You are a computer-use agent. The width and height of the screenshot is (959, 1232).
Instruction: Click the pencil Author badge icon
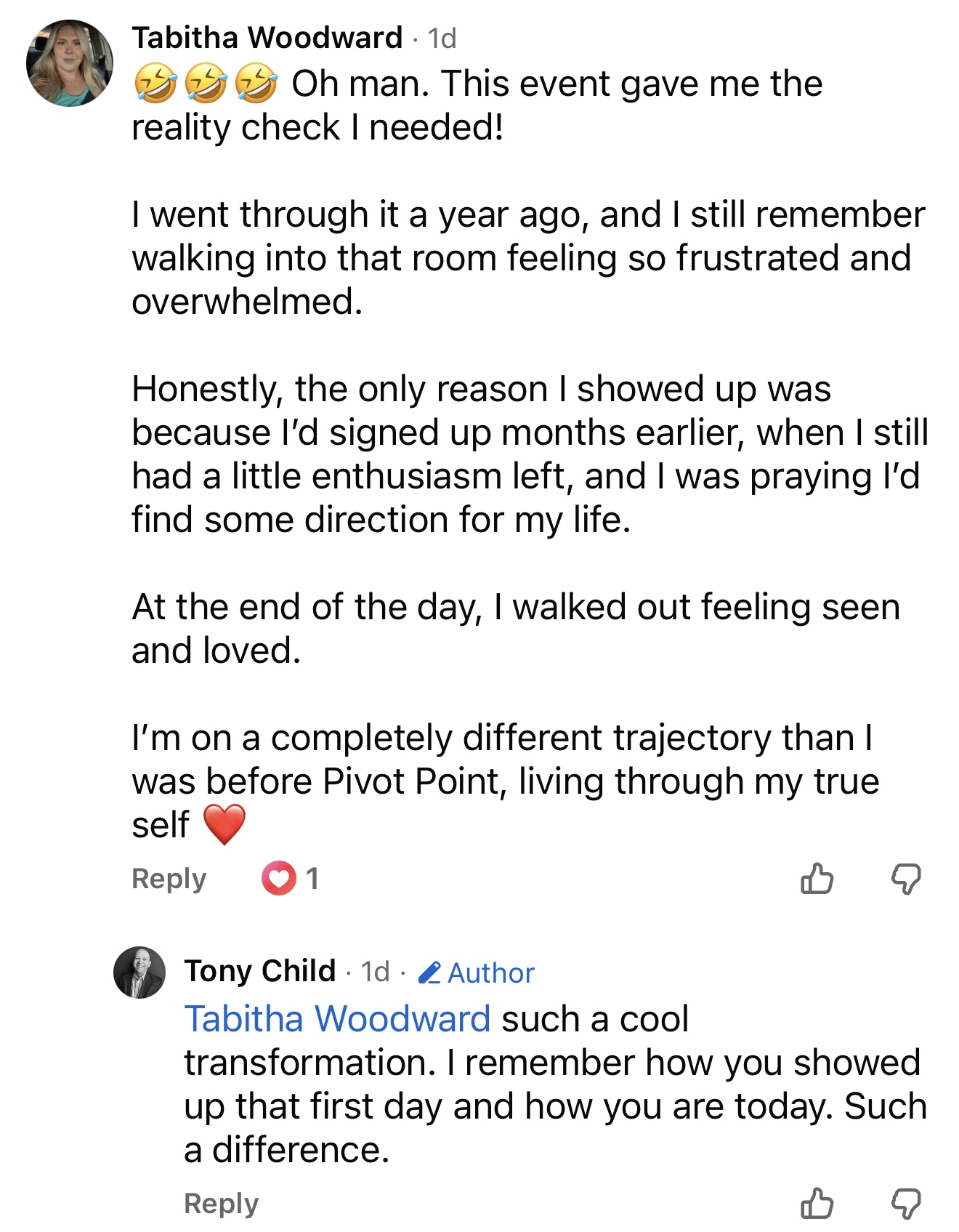click(x=429, y=973)
